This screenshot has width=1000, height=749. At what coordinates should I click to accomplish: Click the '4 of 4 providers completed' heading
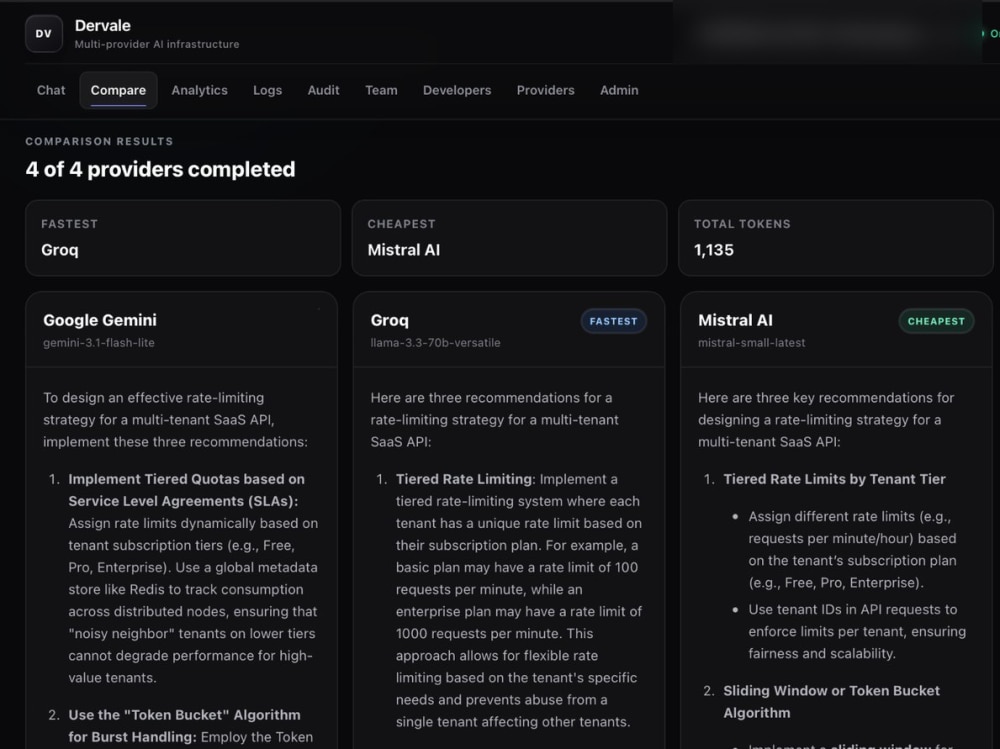click(160, 169)
